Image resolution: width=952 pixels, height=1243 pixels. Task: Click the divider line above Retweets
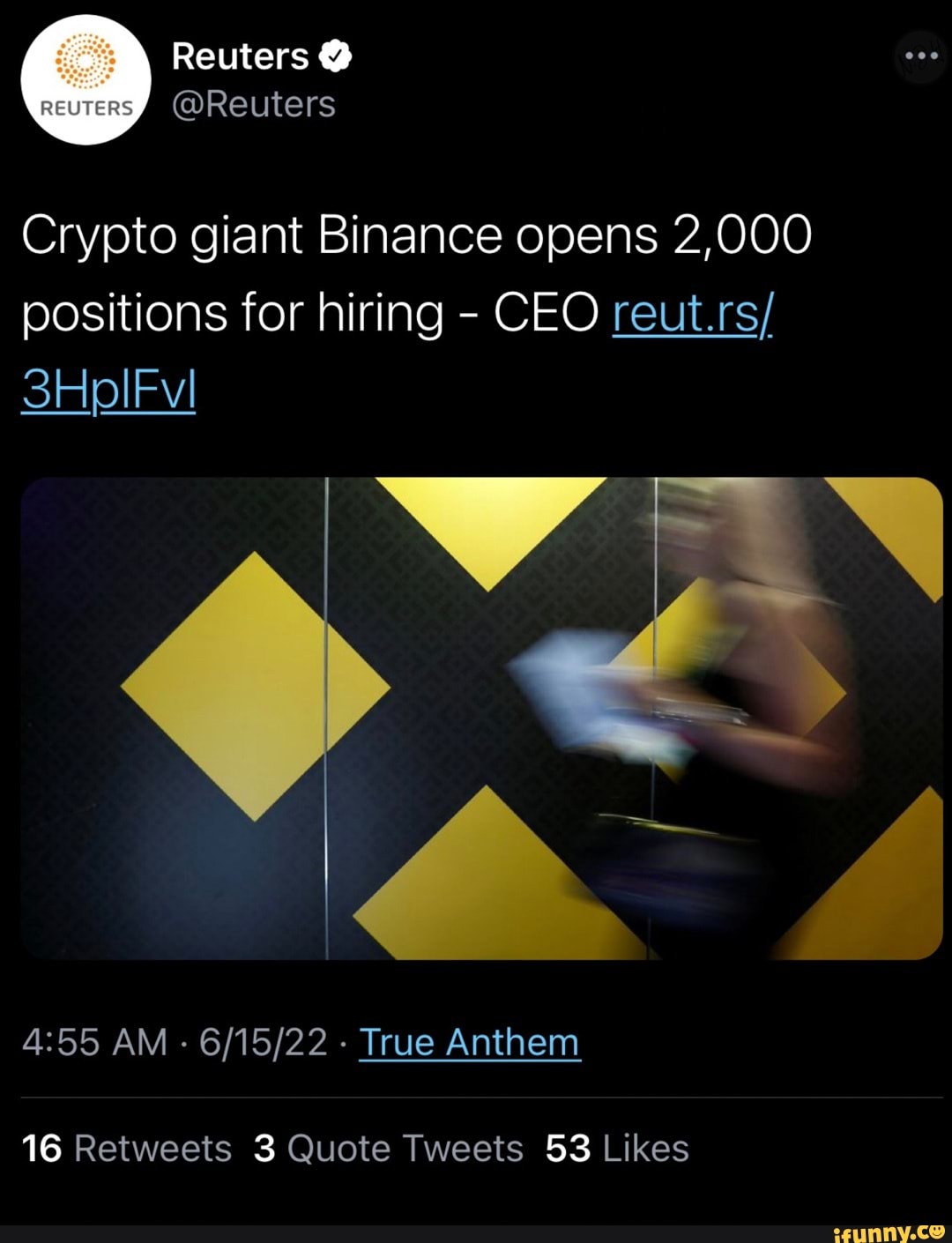pos(476,1093)
